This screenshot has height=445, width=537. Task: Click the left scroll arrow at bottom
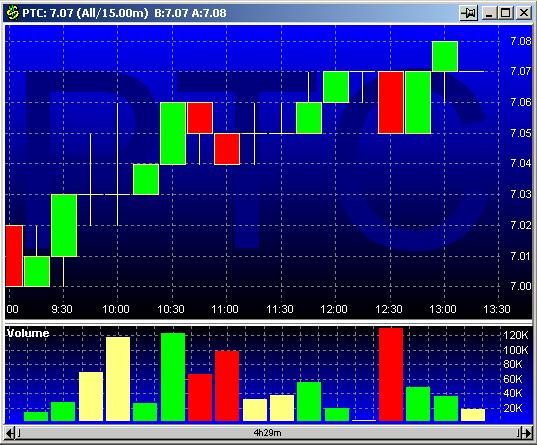coord(11,433)
